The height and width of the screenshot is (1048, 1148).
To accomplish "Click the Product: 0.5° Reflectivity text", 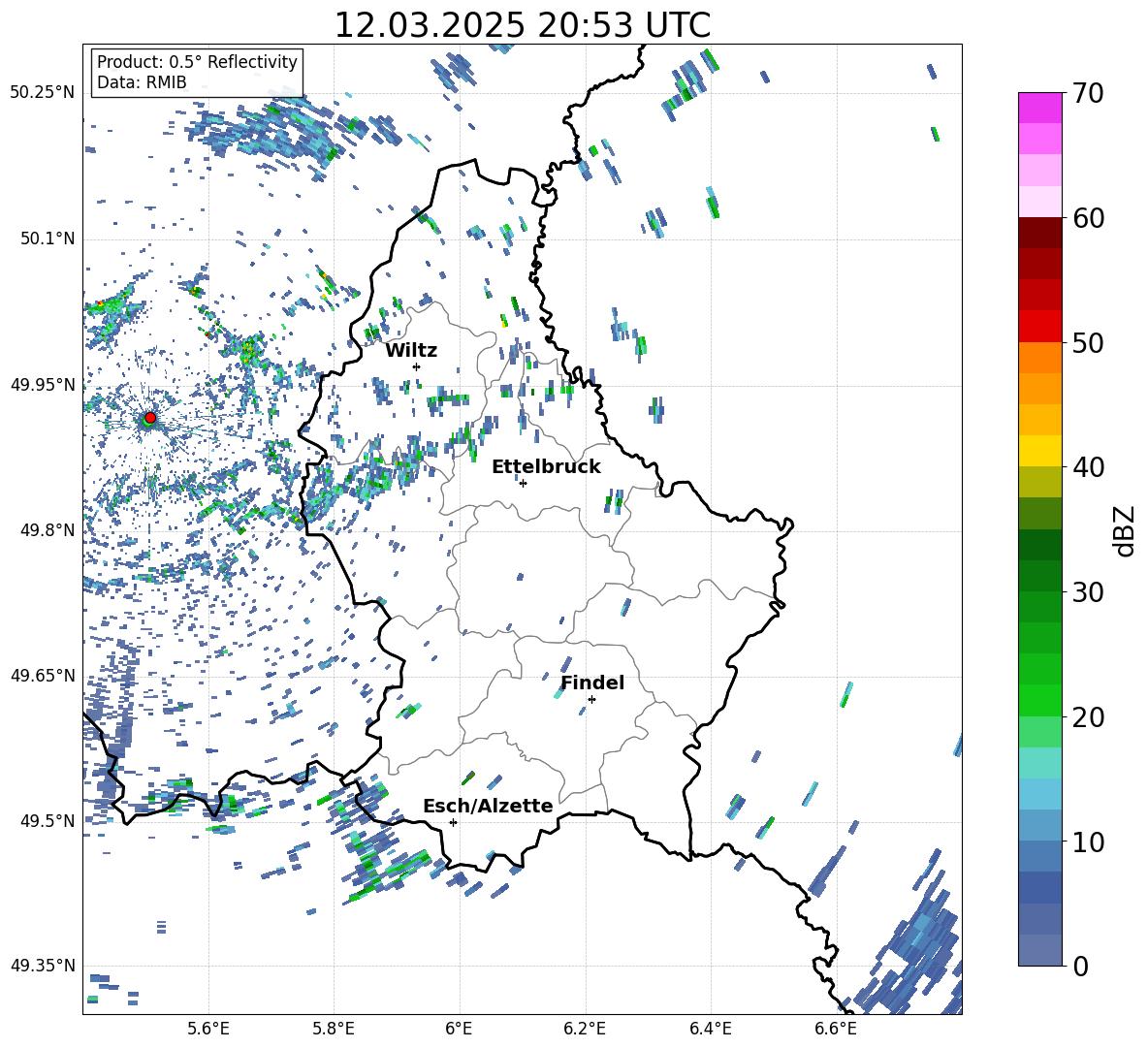I will pos(197,61).
